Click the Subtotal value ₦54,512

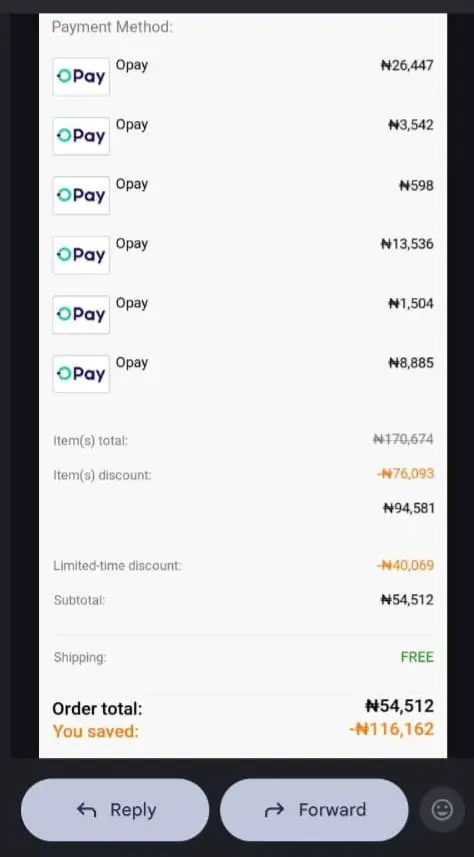coord(407,600)
